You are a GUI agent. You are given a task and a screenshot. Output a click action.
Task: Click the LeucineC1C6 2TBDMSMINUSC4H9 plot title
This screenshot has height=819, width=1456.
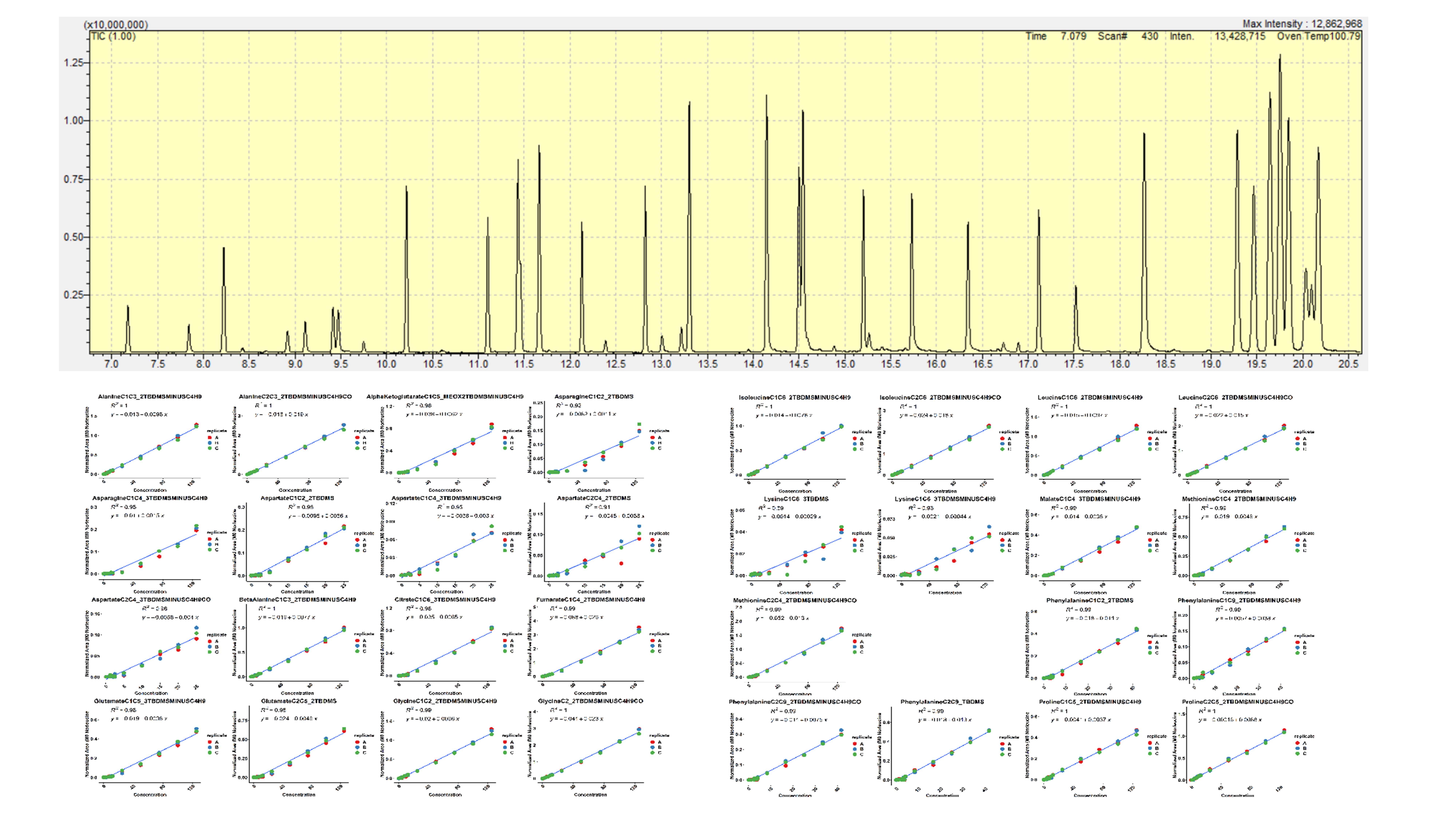[1090, 397]
